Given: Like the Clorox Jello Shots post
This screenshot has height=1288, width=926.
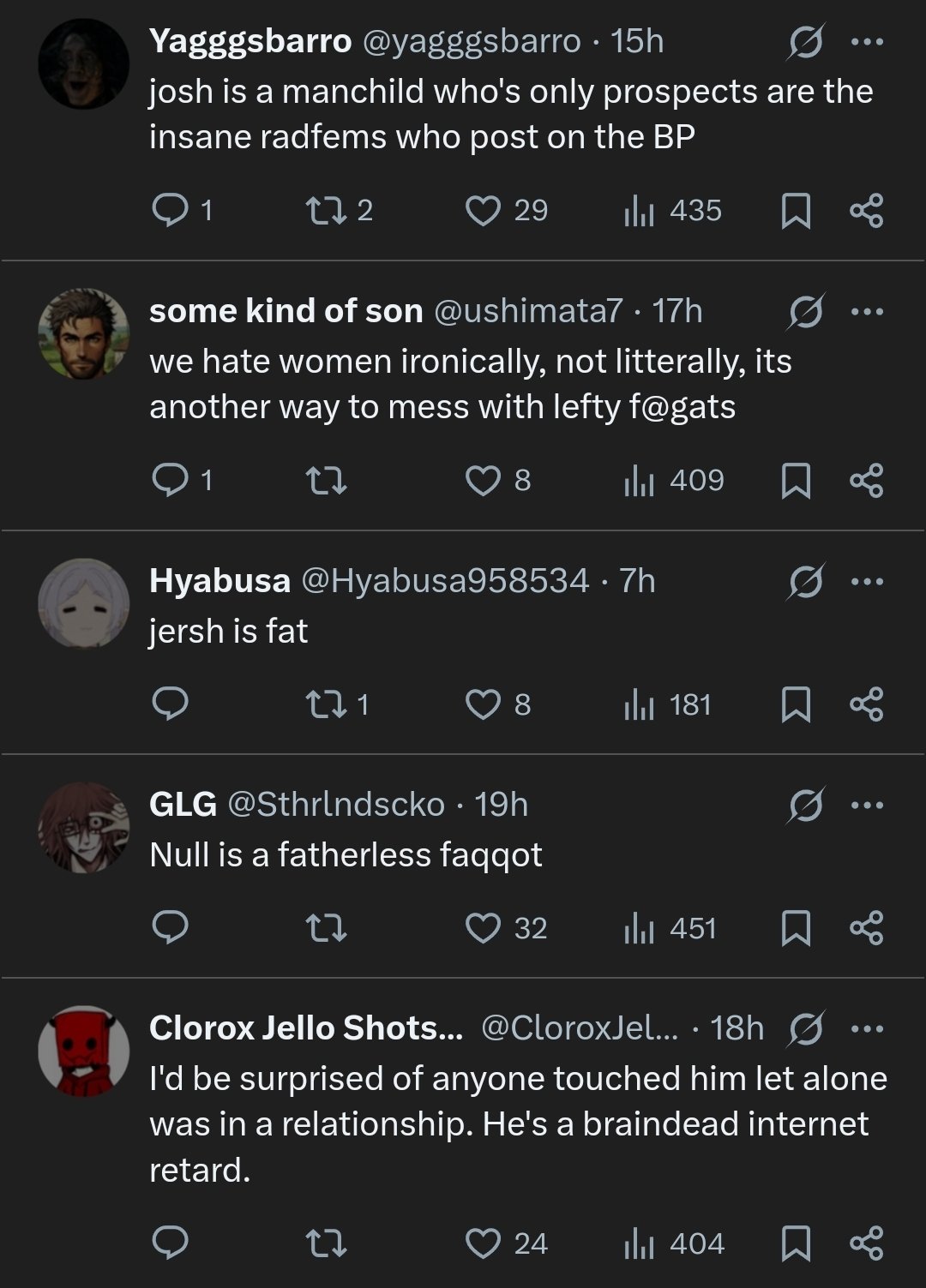Looking at the screenshot, I should [483, 1243].
